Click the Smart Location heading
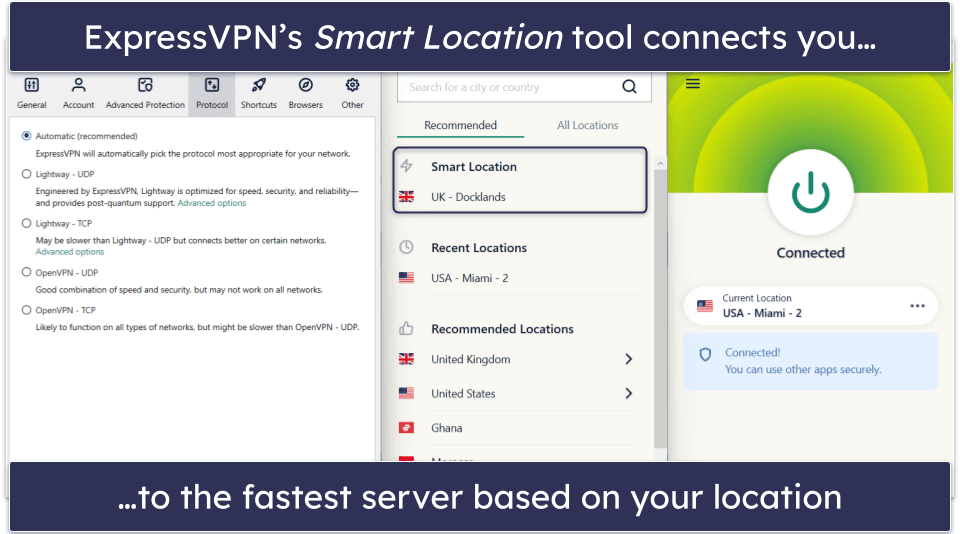 pyautogui.click(x=474, y=167)
